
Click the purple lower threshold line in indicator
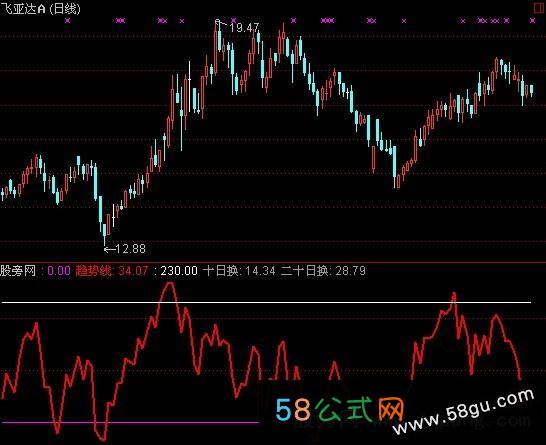coord(131,422)
